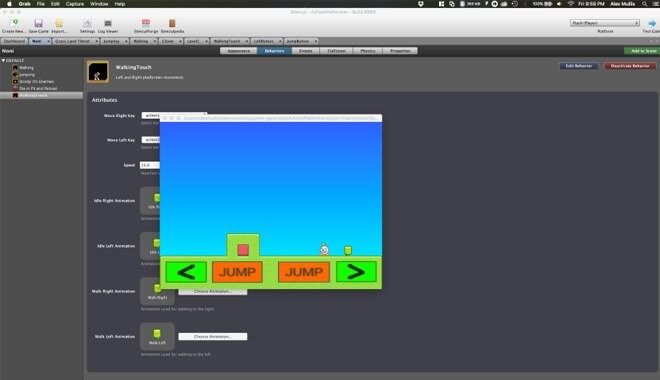The width and height of the screenshot is (660, 380).
Task: Switch to the Events tab
Action: [306, 51]
